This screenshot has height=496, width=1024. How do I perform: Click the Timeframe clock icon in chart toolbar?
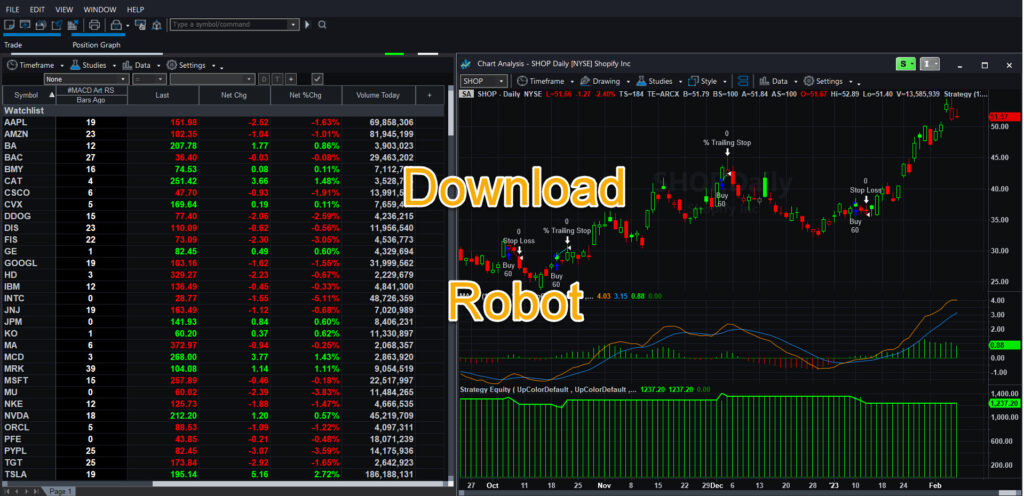coord(522,80)
